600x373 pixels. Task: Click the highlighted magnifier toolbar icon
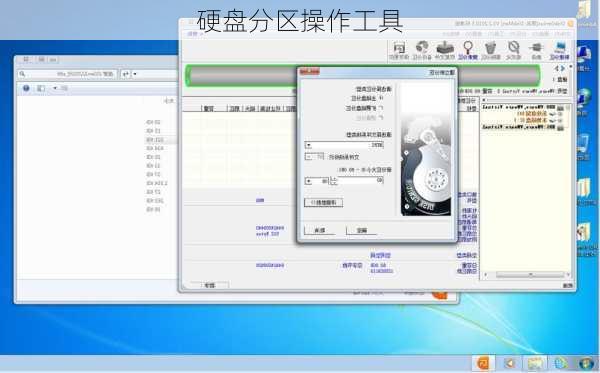pyautogui.click(x=468, y=50)
